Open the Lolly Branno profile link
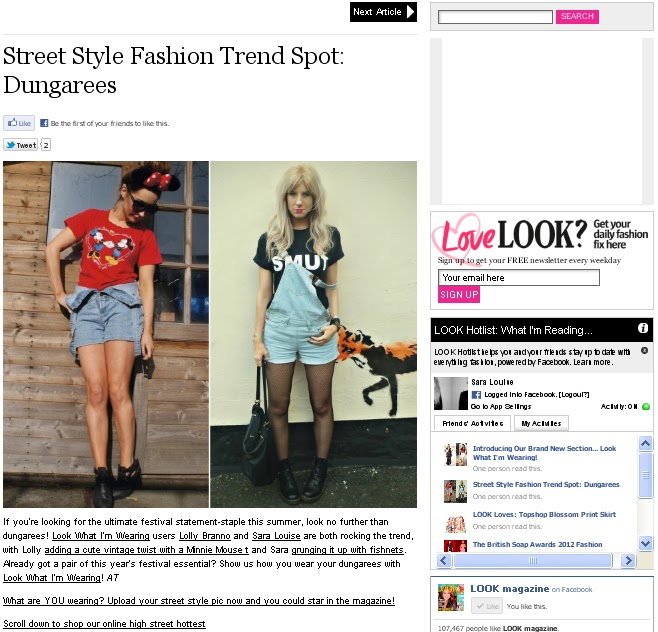 (205, 536)
